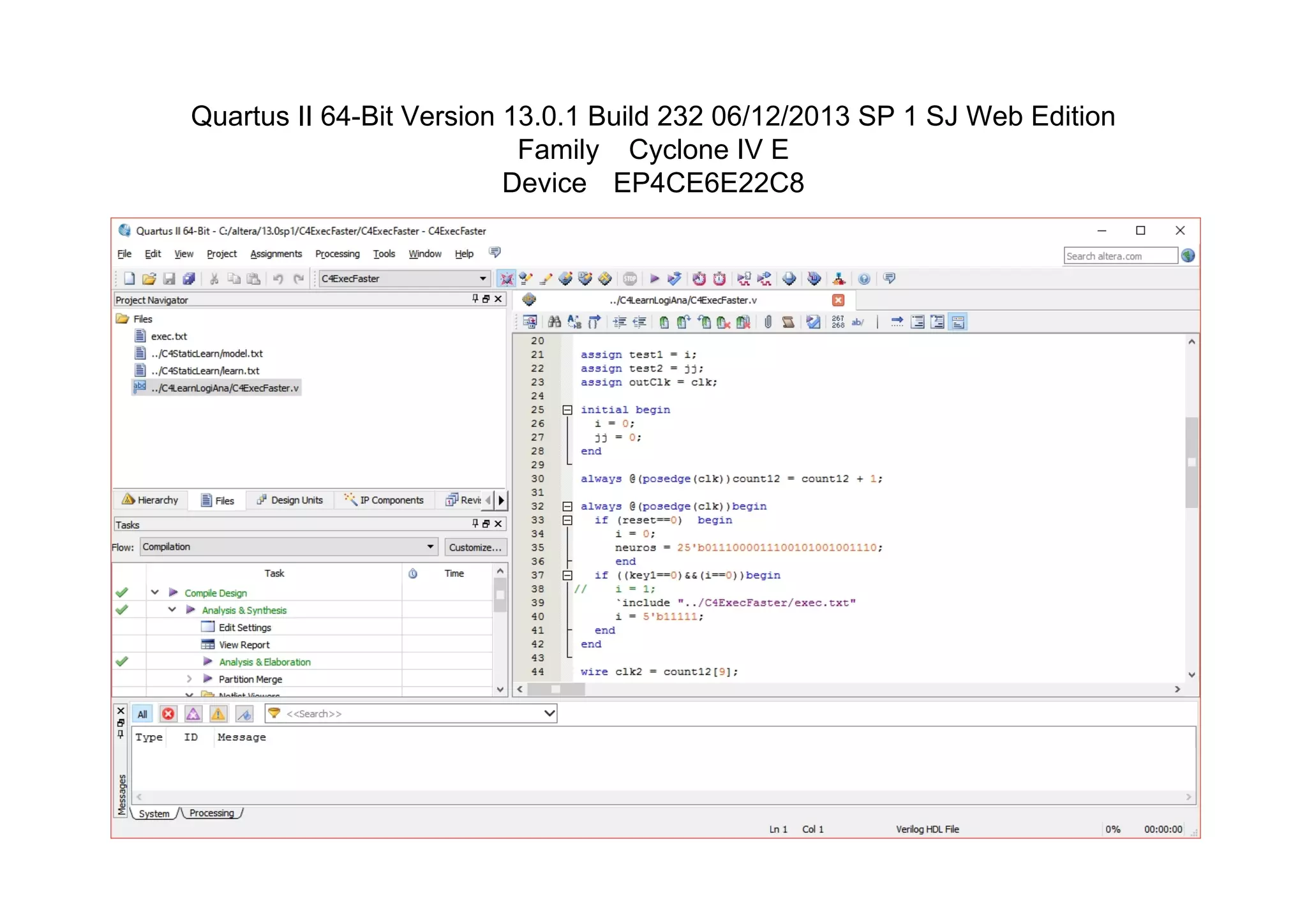
Task: Switch to Processing messages tab
Action: click(x=211, y=813)
